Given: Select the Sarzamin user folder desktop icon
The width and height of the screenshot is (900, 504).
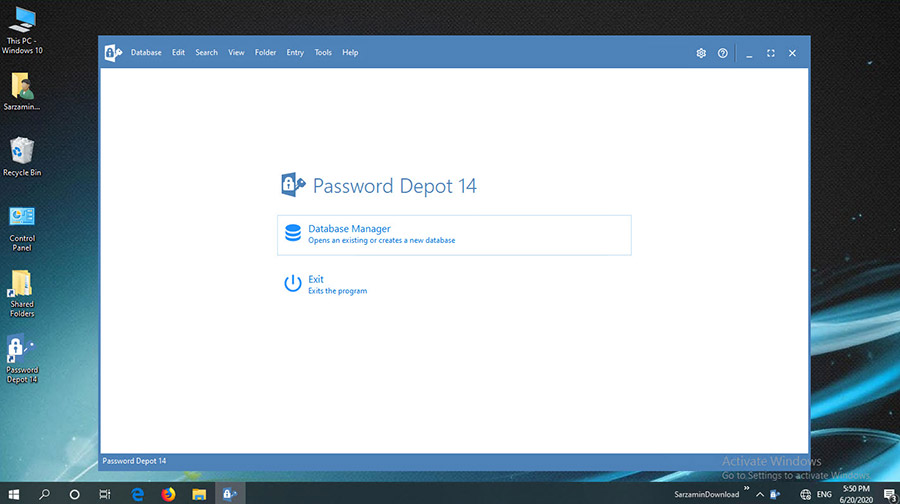Looking at the screenshot, I should pyautogui.click(x=22, y=91).
